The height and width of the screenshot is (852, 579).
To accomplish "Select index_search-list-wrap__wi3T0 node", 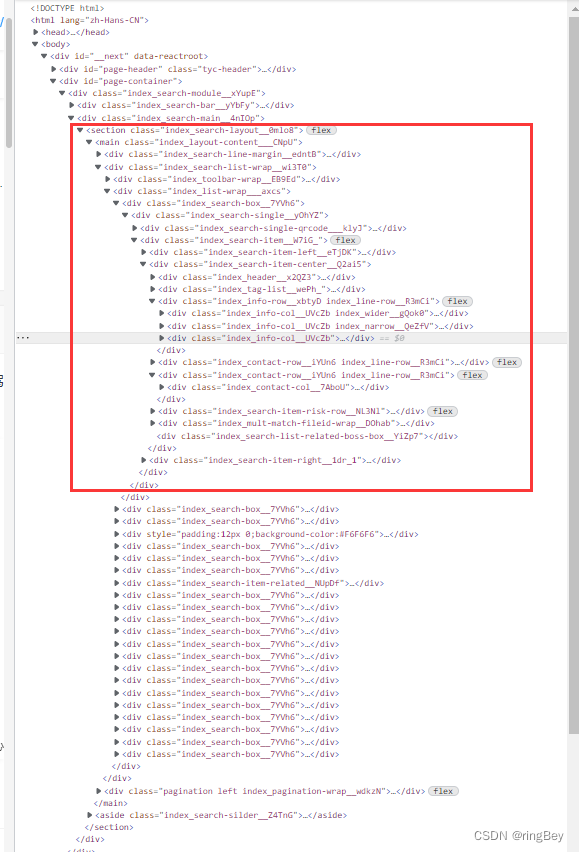I will tap(210, 167).
